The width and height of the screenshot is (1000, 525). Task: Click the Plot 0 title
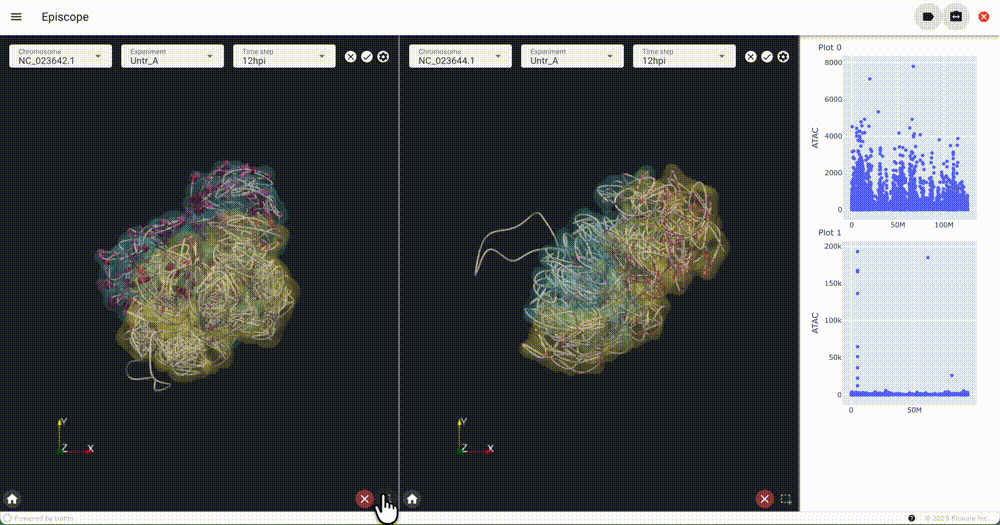830,47
